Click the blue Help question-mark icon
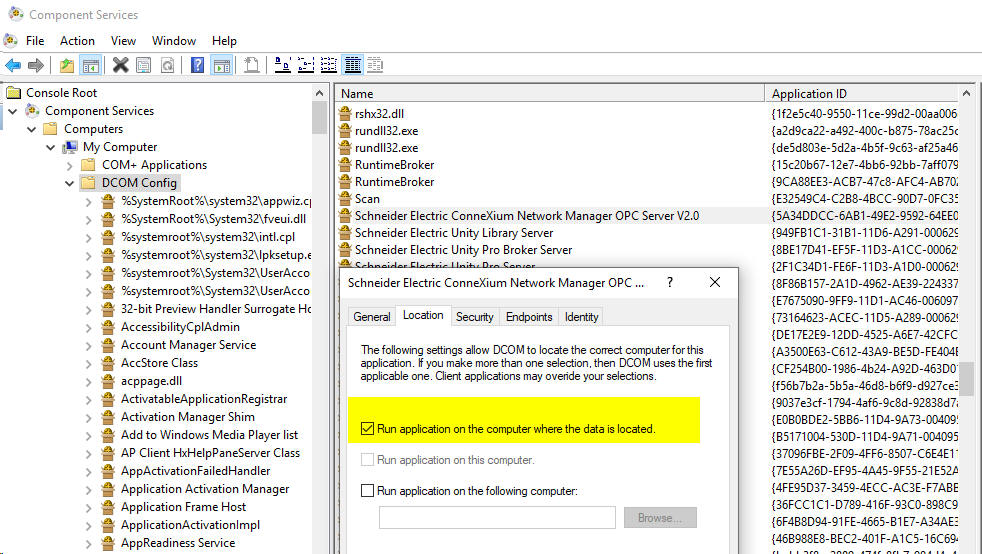Viewport: 982px width, 554px height. (x=197, y=64)
